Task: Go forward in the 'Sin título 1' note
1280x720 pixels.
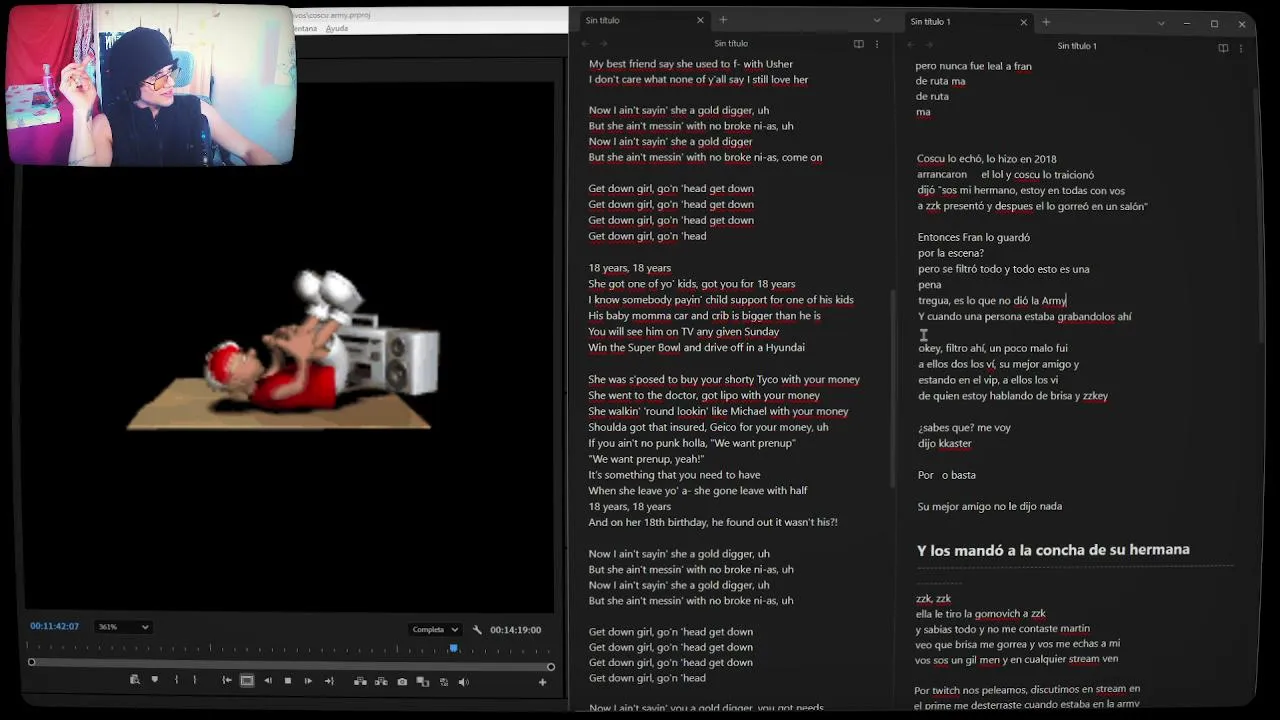Action: tap(928, 45)
